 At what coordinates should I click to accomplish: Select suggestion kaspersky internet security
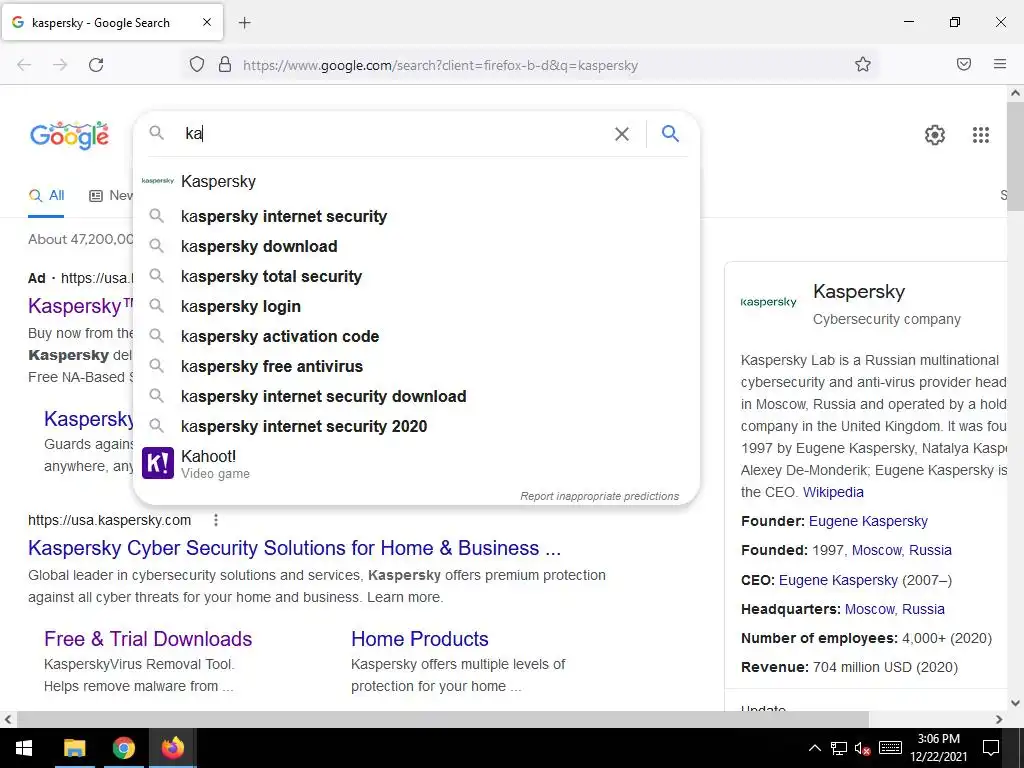[416, 216]
